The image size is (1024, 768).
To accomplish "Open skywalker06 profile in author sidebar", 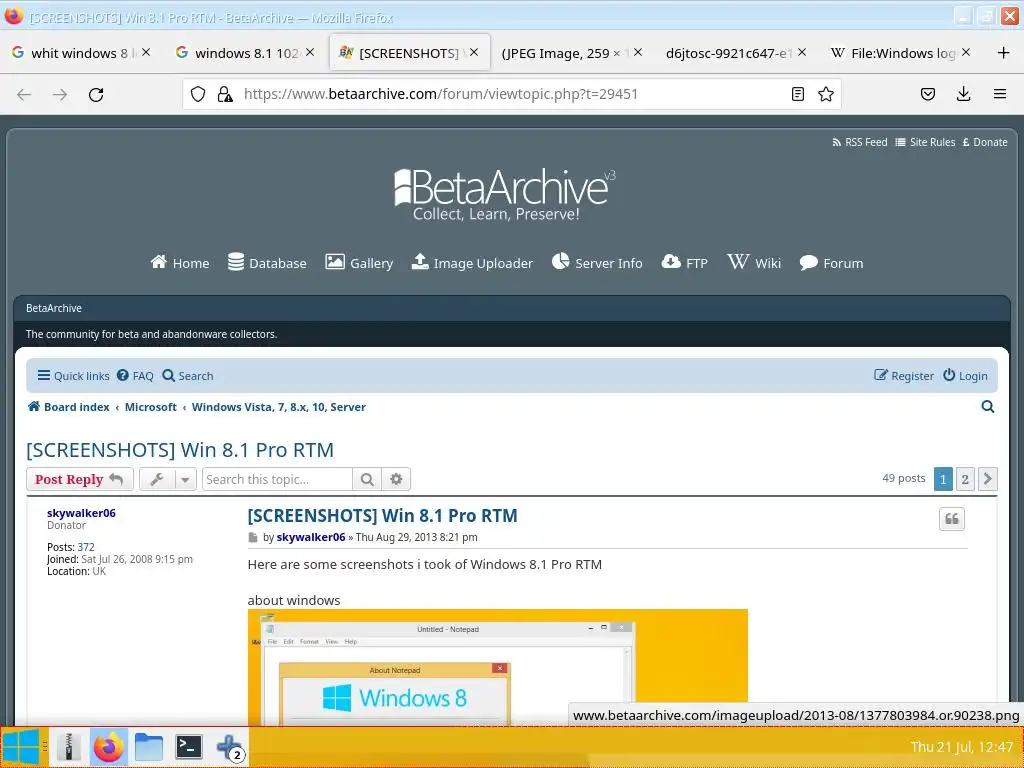I will 81,513.
